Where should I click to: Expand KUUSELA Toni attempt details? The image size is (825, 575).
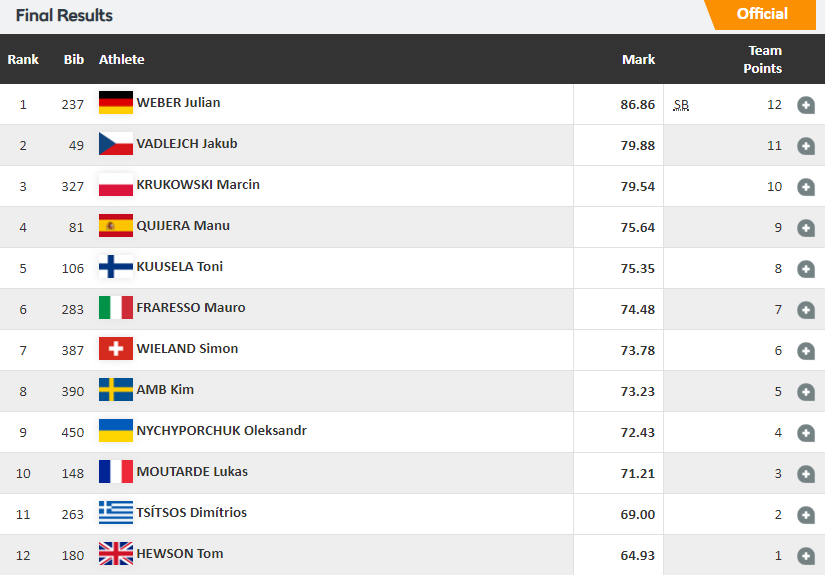[x=806, y=269]
